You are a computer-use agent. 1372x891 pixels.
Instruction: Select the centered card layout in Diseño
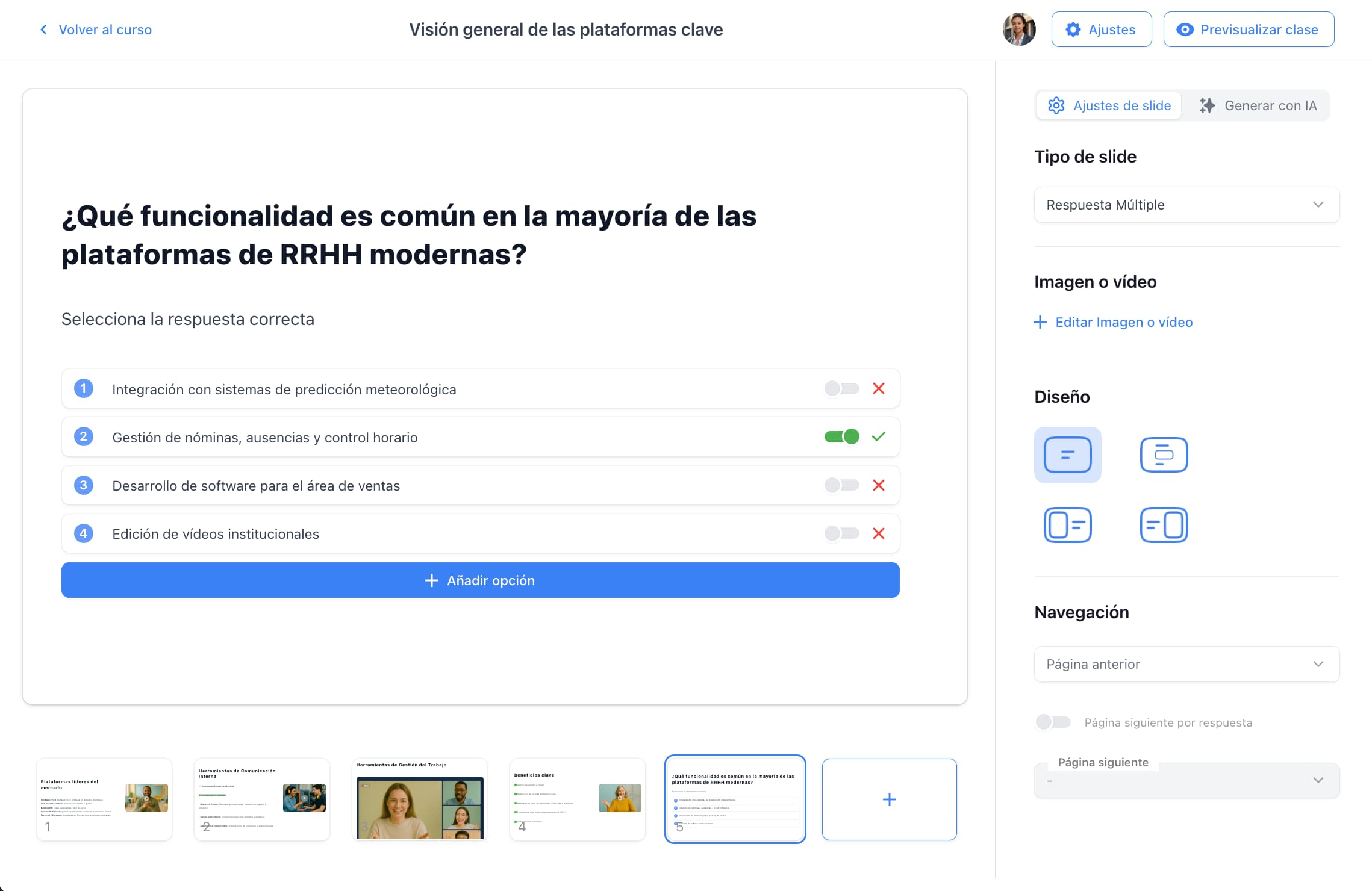pyautogui.click(x=1163, y=455)
